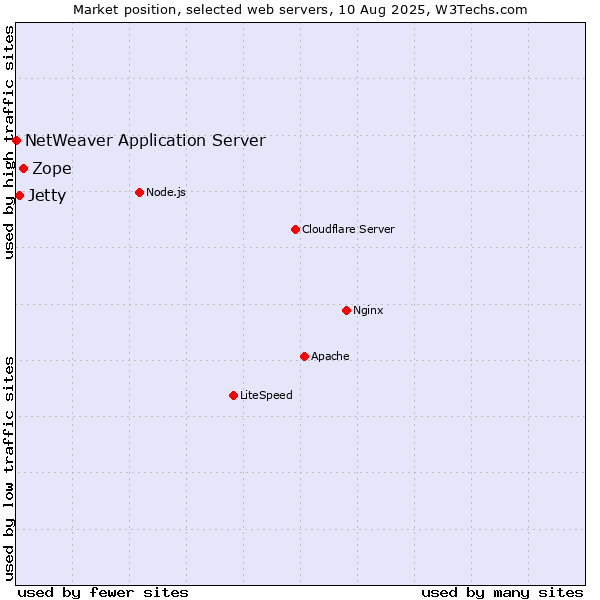Click 'used by many sites' axis label
The width and height of the screenshot is (600, 600).
pos(502,593)
